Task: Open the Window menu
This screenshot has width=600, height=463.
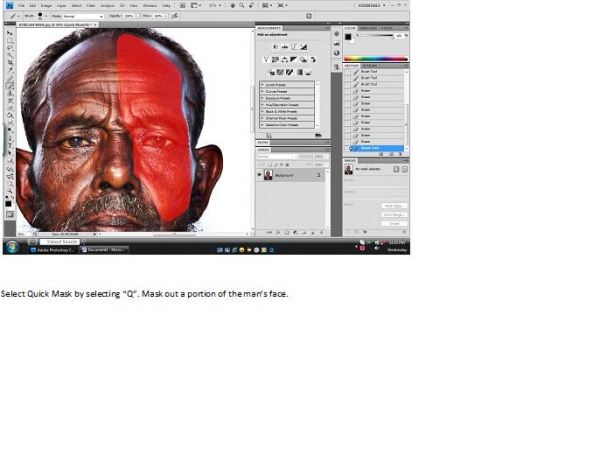Action: click(150, 6)
